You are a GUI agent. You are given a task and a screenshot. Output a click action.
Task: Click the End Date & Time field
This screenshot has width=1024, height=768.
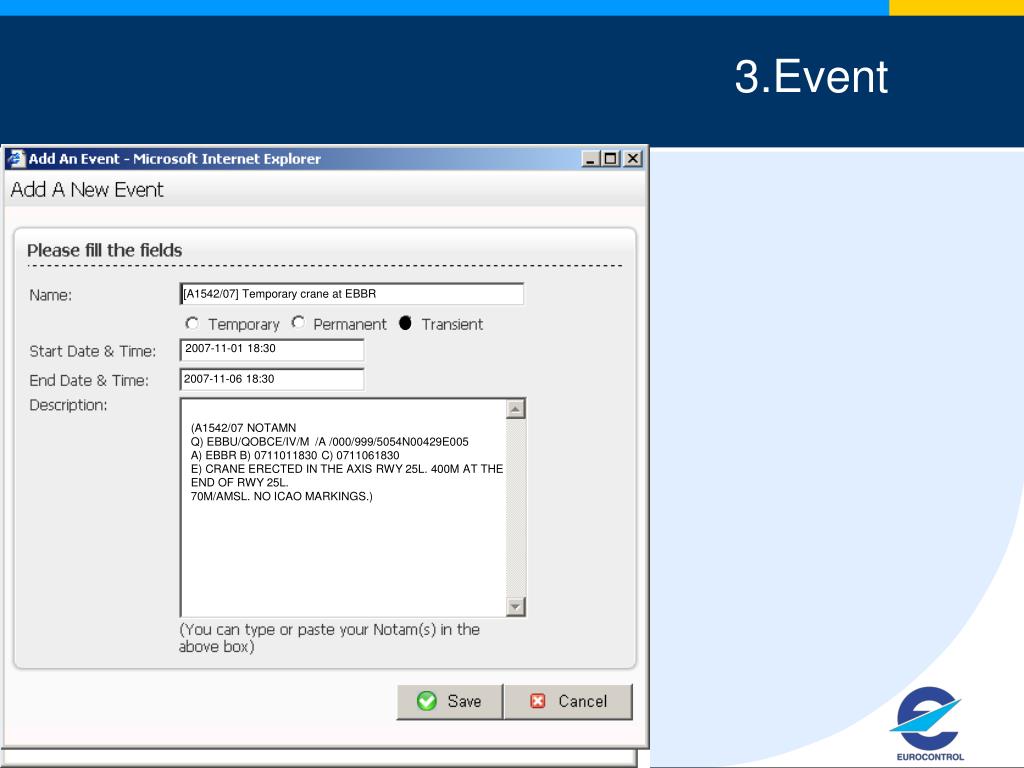tap(272, 379)
